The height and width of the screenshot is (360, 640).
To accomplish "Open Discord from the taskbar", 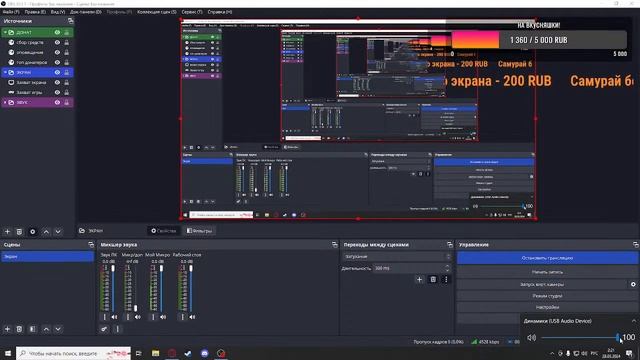I will click(204, 353).
